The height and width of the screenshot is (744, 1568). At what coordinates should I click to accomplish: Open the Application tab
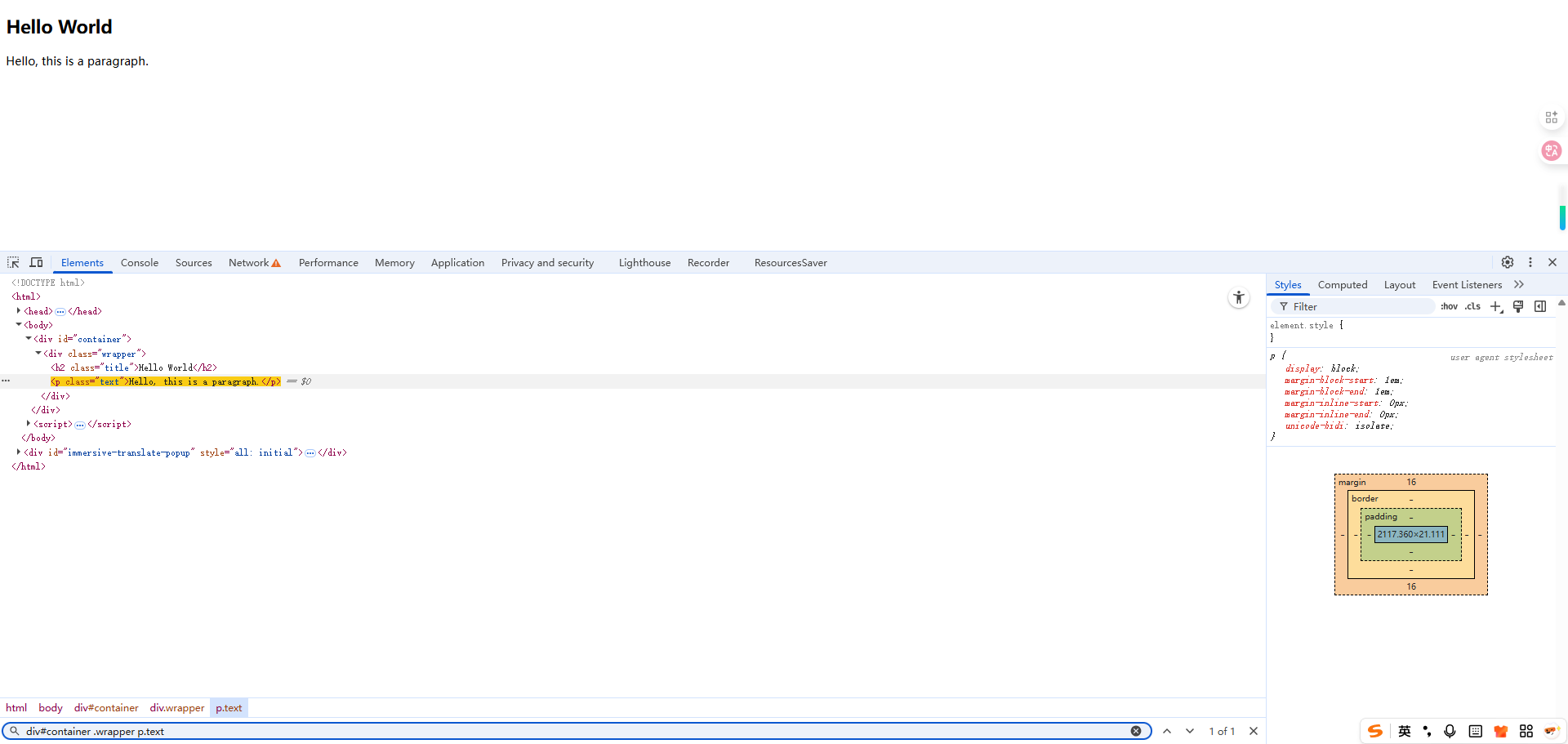tap(457, 262)
